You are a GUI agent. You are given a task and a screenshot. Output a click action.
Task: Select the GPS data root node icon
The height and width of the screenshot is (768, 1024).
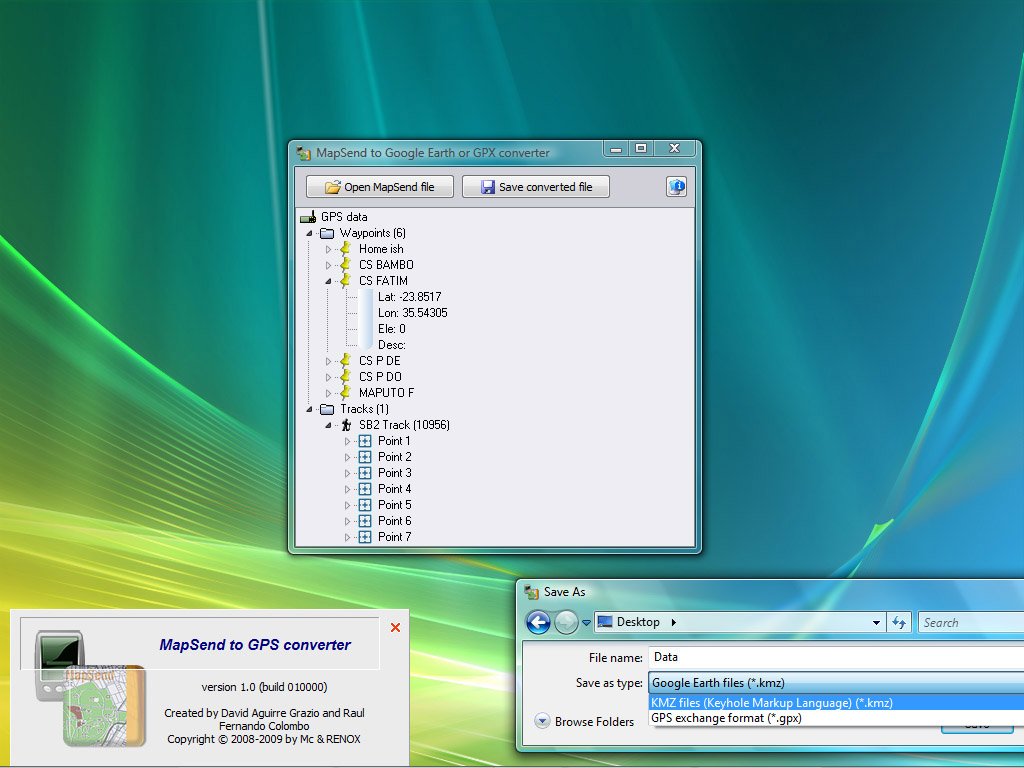click(x=308, y=217)
